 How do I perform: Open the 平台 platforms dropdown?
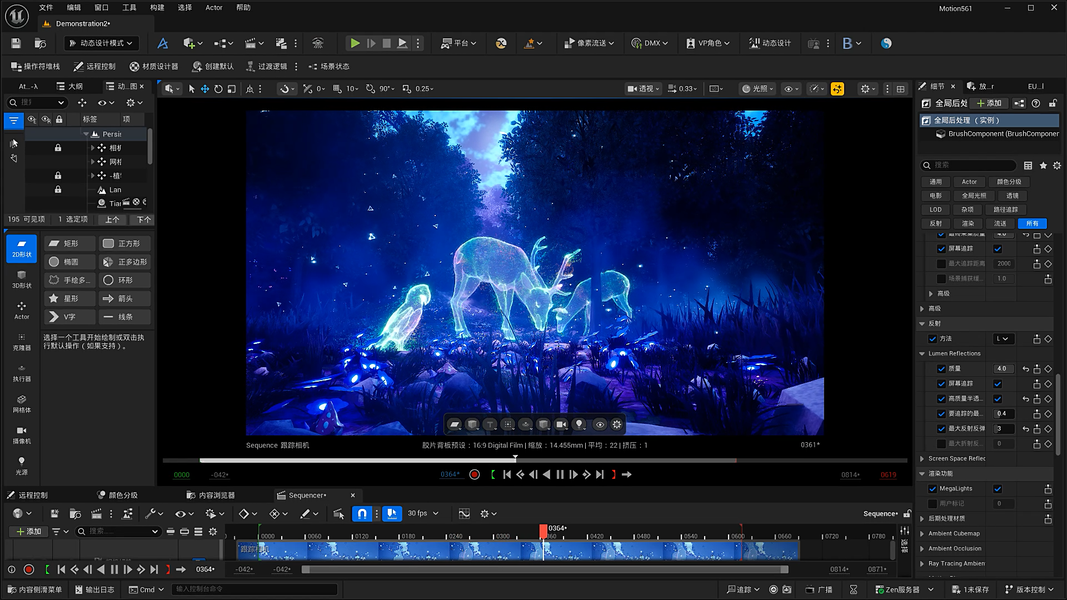click(x=459, y=43)
